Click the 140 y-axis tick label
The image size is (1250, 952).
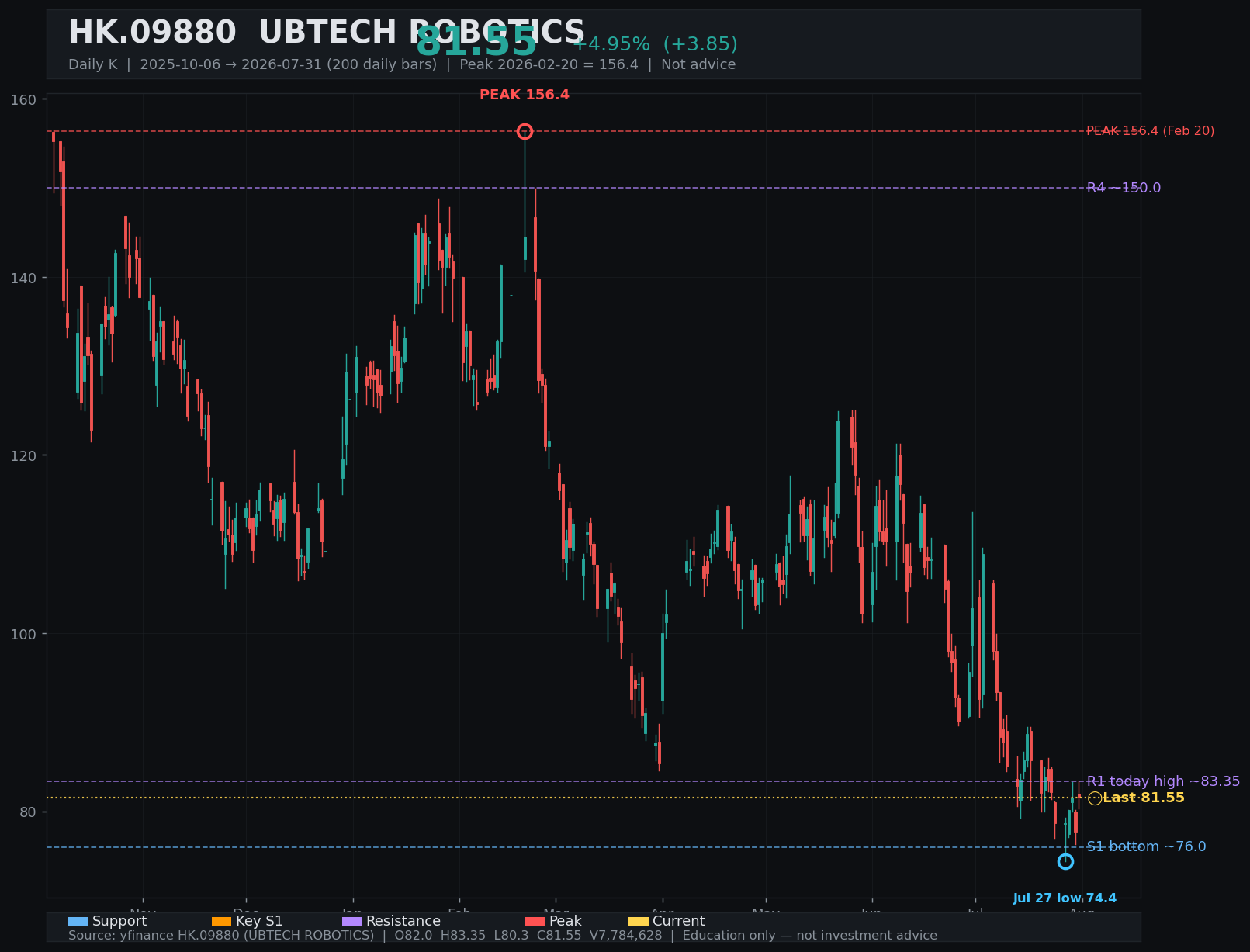pos(24,278)
